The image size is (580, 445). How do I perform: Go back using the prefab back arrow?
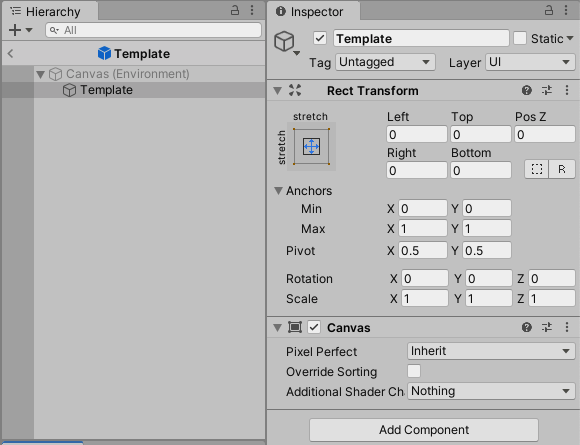pos(11,54)
